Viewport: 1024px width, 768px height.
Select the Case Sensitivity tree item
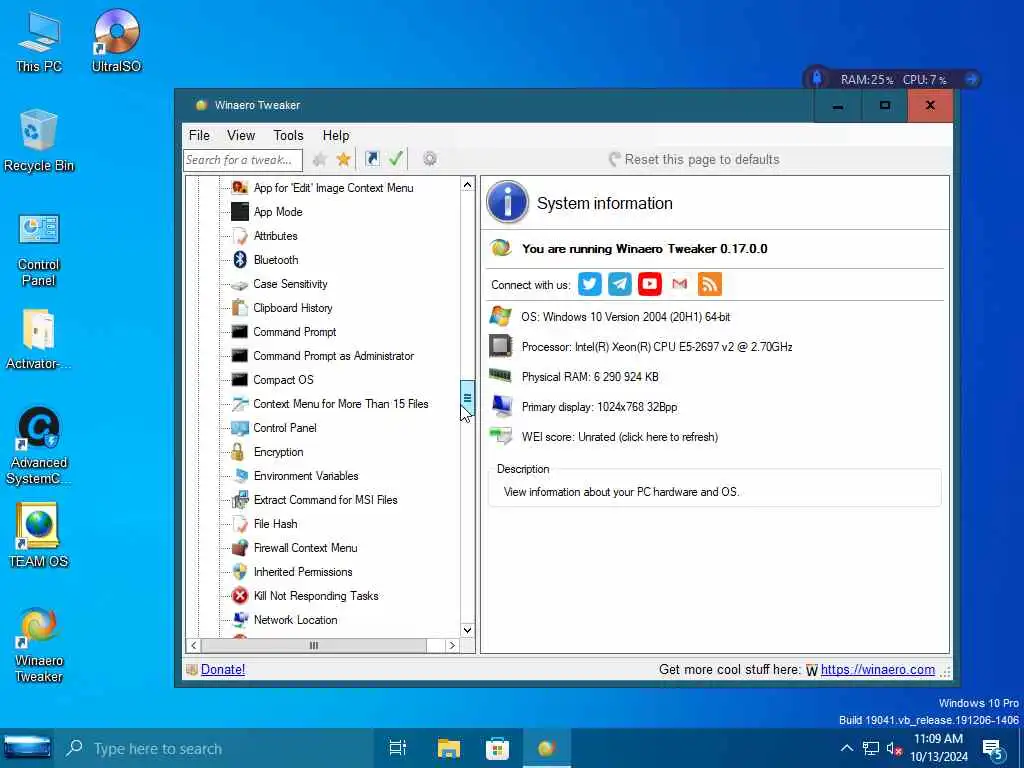coord(290,284)
